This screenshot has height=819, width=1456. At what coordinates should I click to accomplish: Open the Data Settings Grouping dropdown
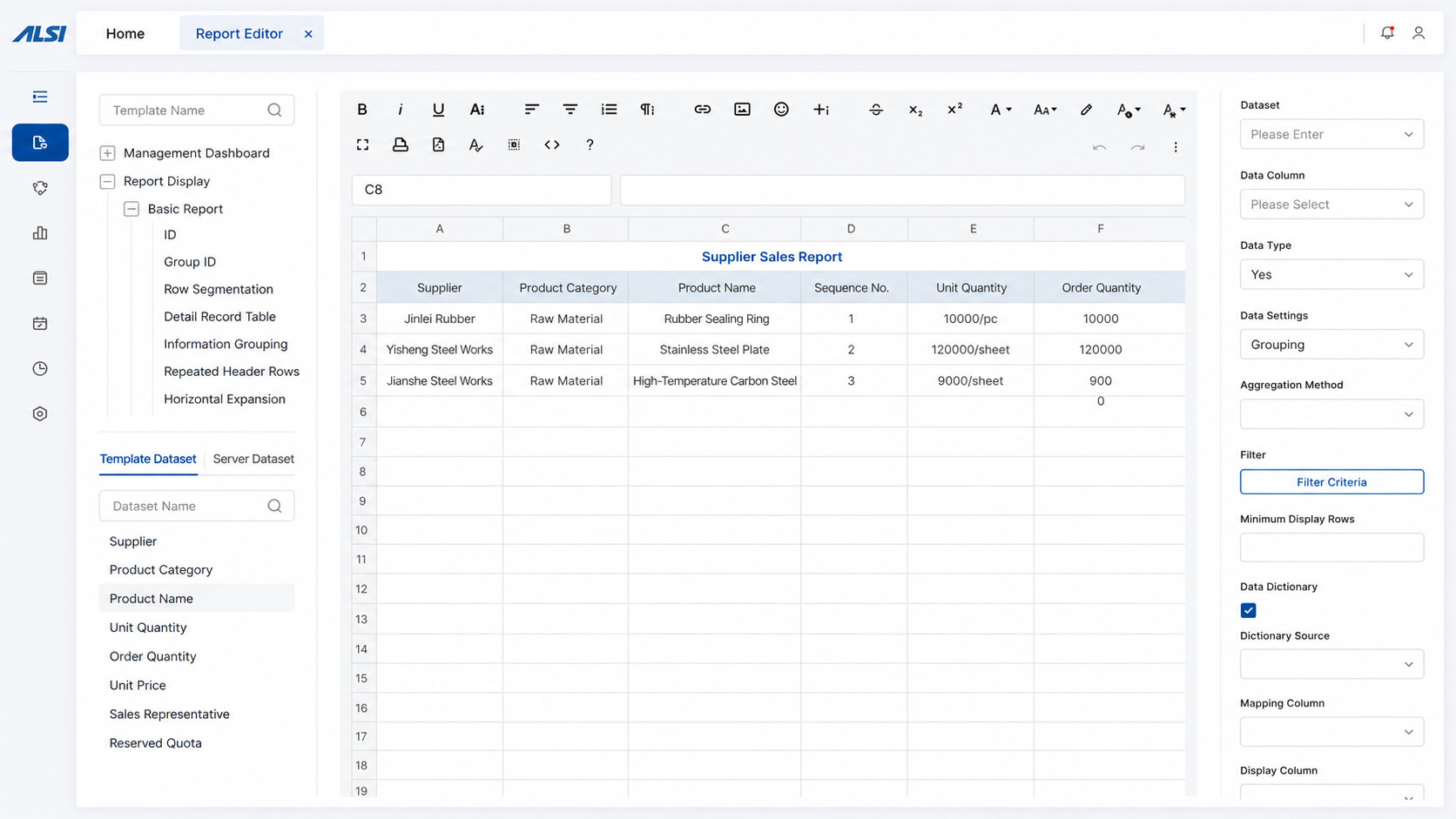(1331, 345)
